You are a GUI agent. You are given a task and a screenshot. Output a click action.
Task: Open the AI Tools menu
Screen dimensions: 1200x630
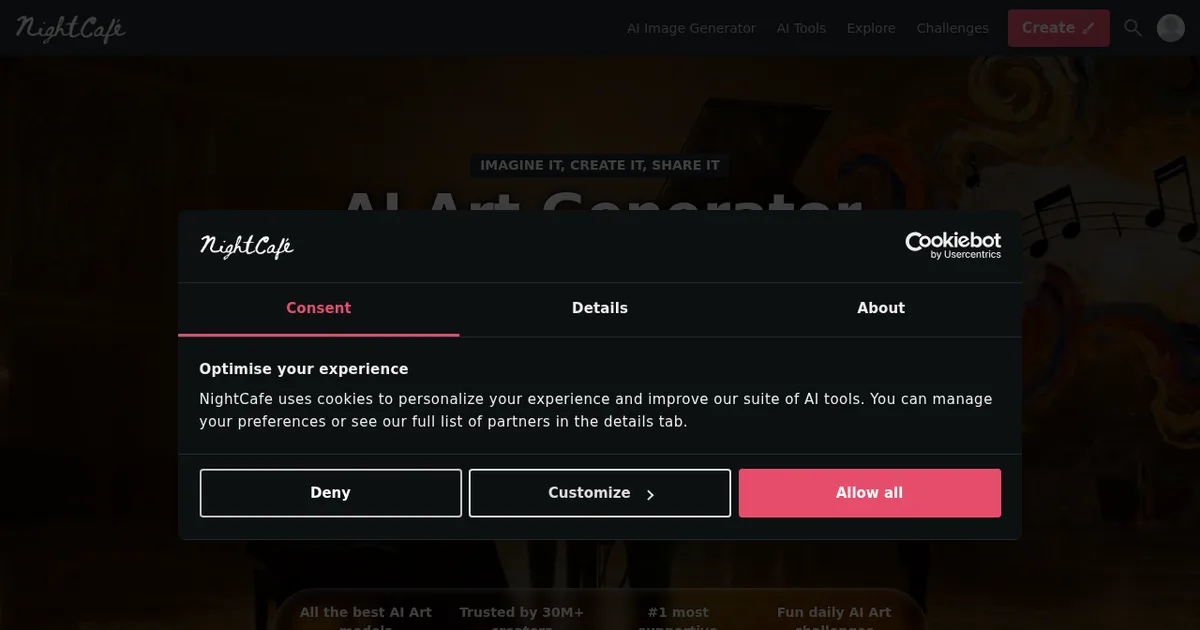pos(801,28)
